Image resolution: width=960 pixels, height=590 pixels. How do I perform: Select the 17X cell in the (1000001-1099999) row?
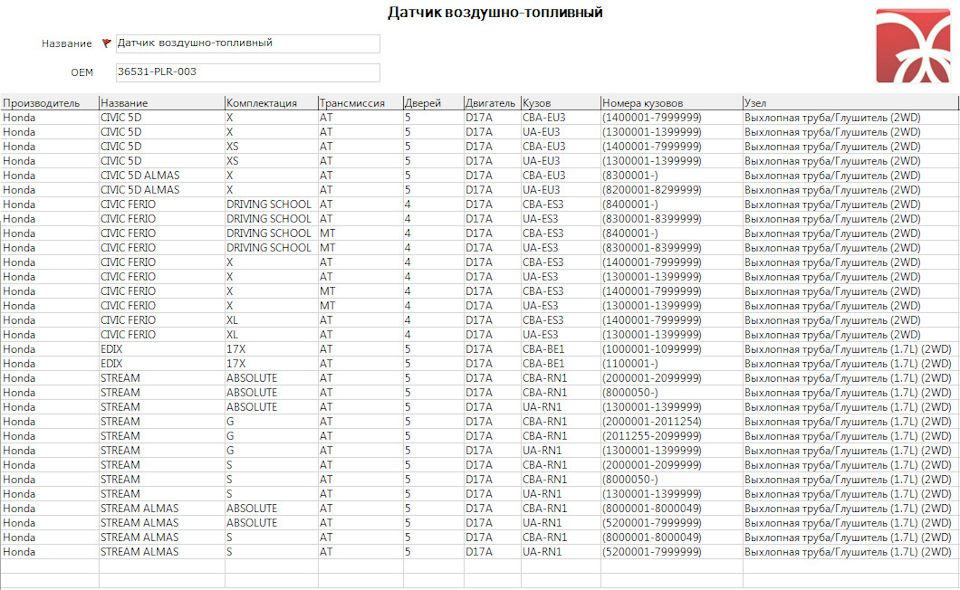point(236,349)
